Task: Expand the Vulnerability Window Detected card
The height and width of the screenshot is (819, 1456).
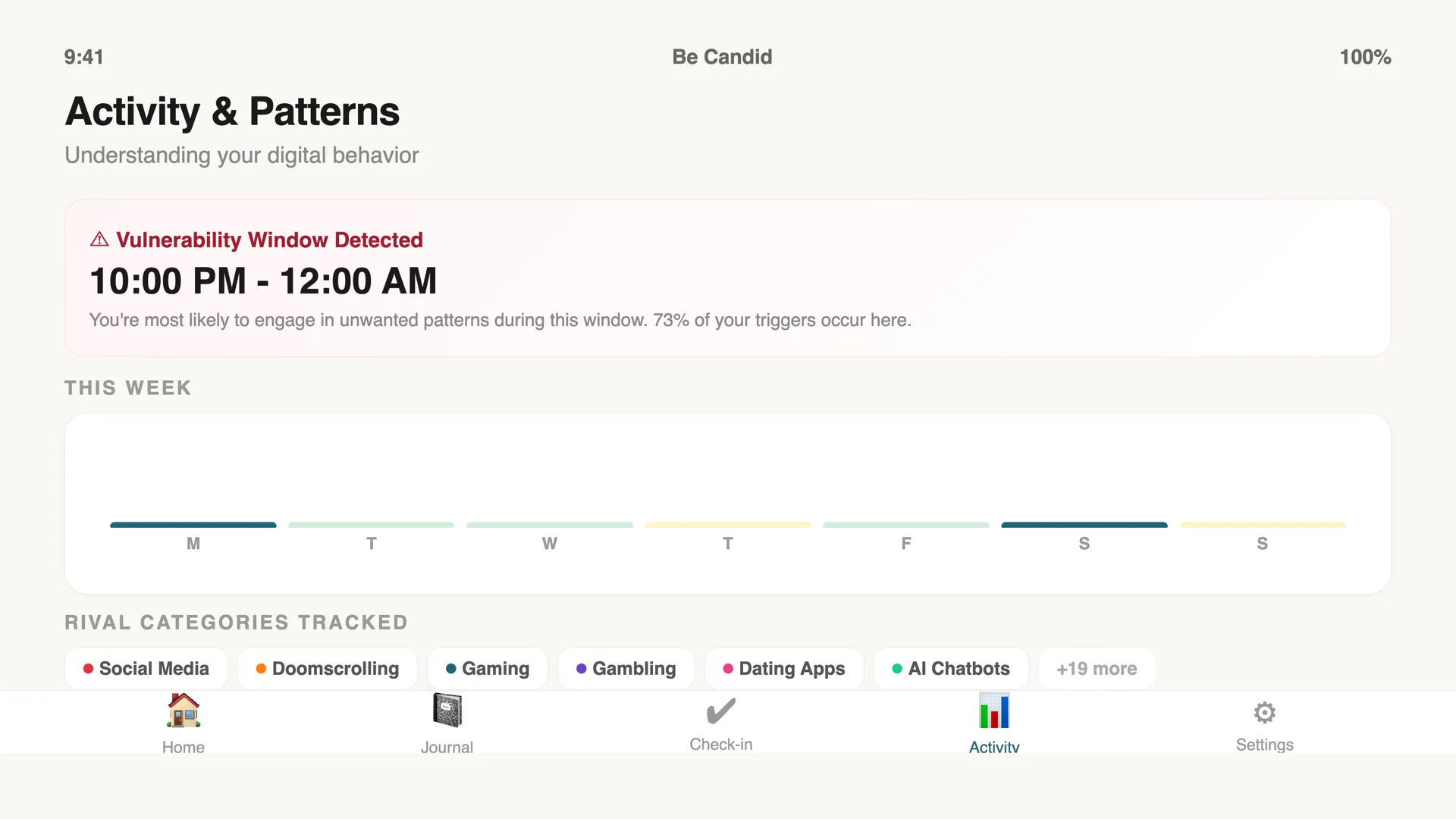Action: coord(728,278)
